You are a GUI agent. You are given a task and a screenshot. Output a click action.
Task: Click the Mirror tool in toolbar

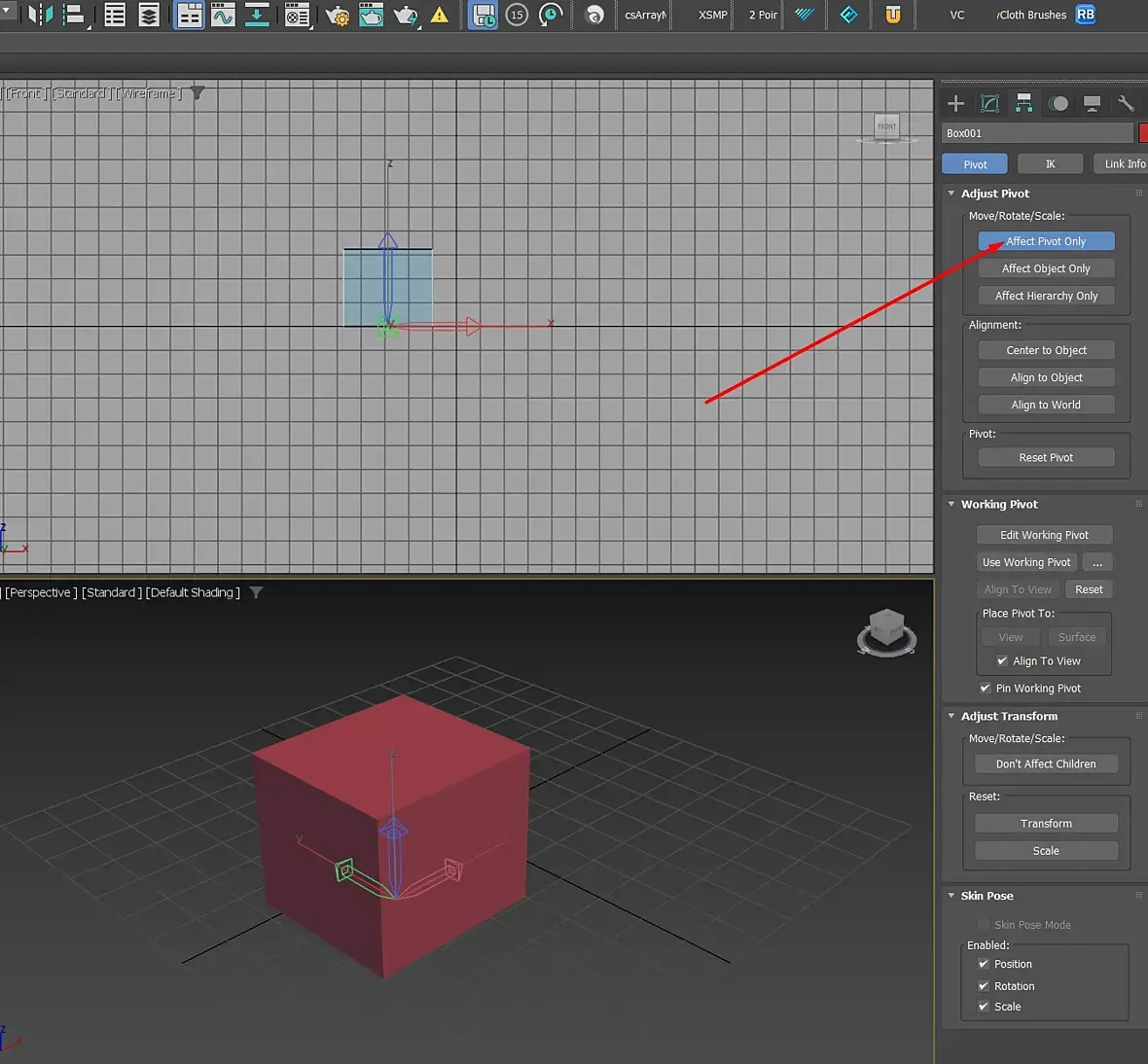click(x=40, y=15)
